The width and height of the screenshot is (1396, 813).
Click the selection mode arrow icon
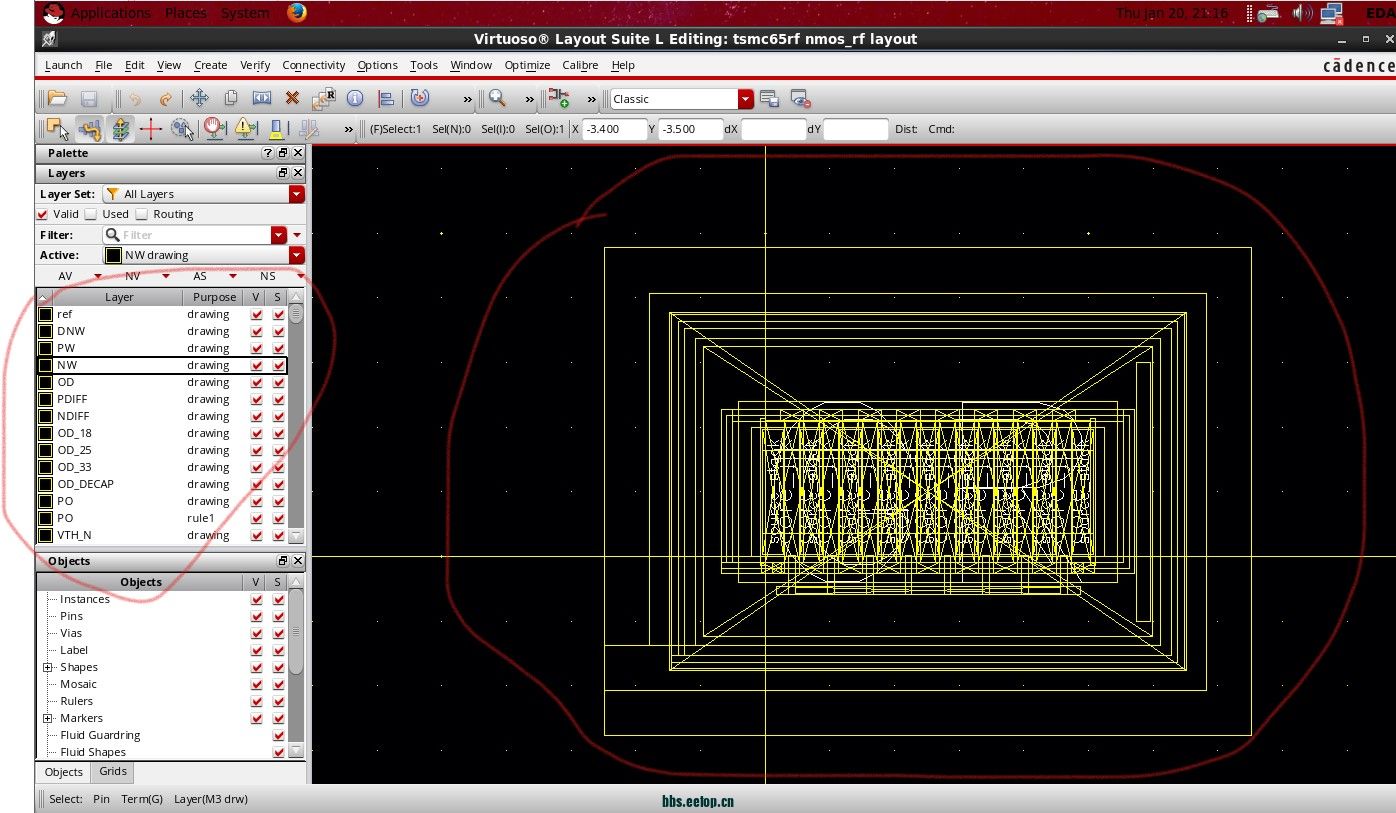(x=58, y=128)
